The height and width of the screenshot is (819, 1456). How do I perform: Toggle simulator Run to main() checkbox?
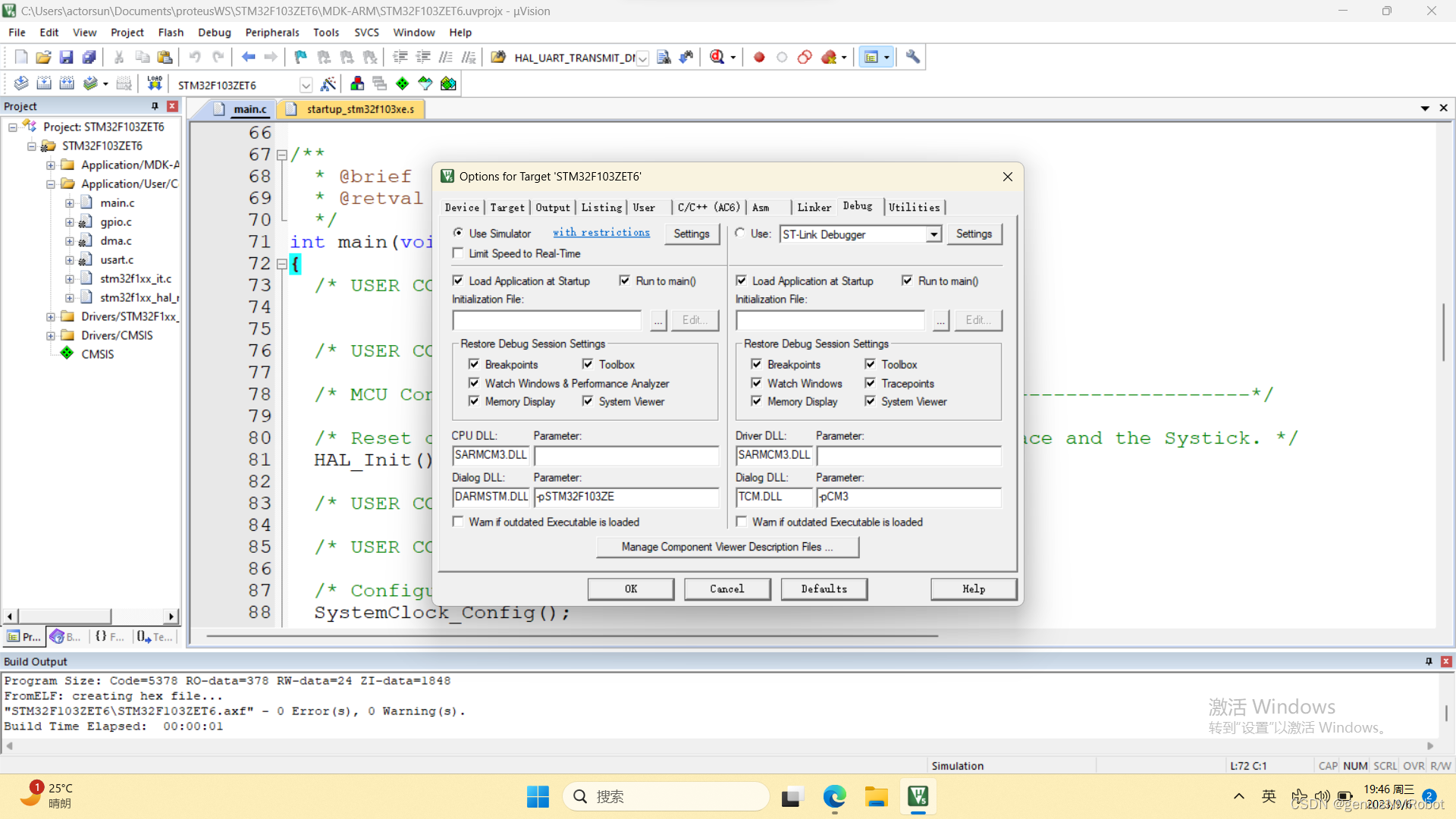(x=624, y=281)
